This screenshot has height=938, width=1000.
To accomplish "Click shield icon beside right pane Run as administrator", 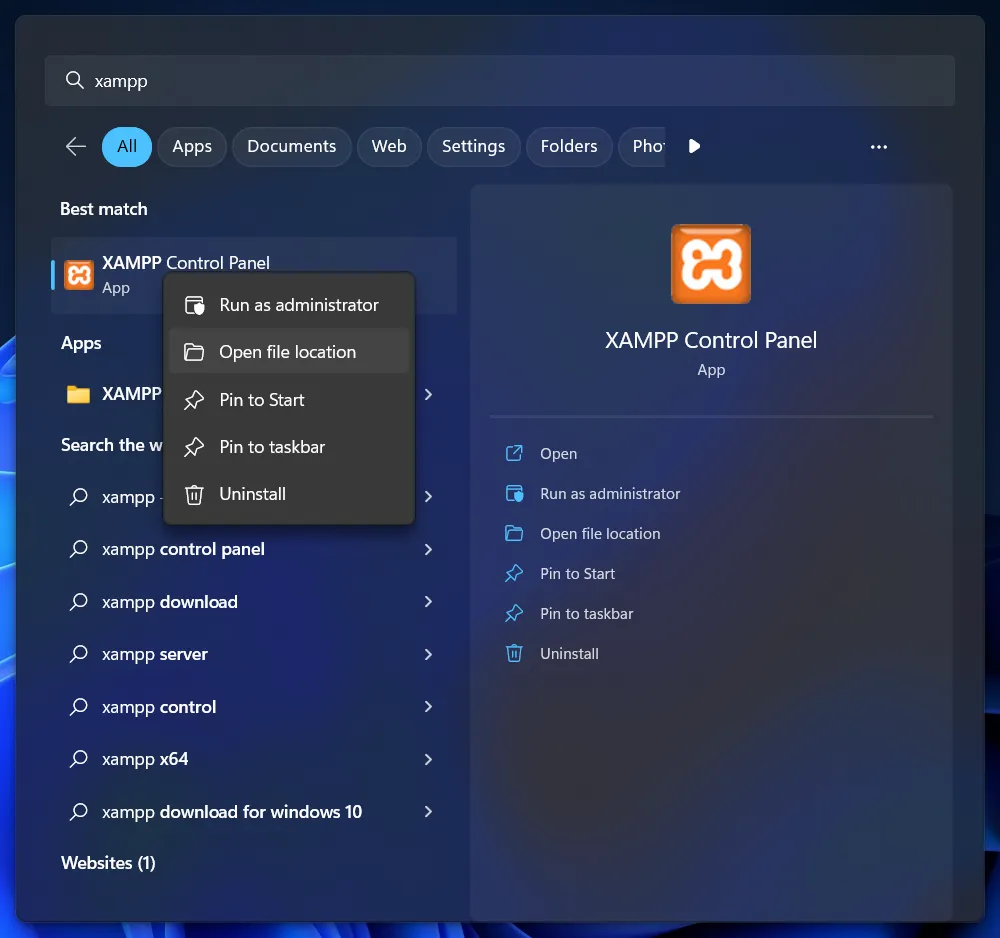I will pos(514,494).
